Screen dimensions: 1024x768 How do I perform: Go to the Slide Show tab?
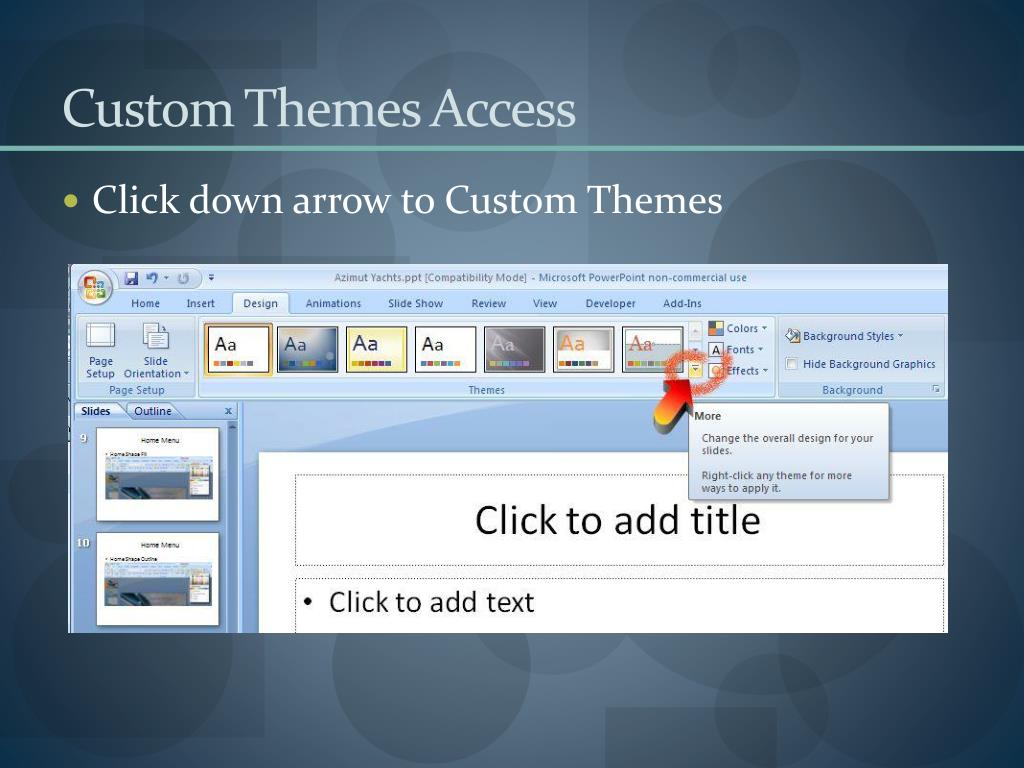tap(415, 303)
